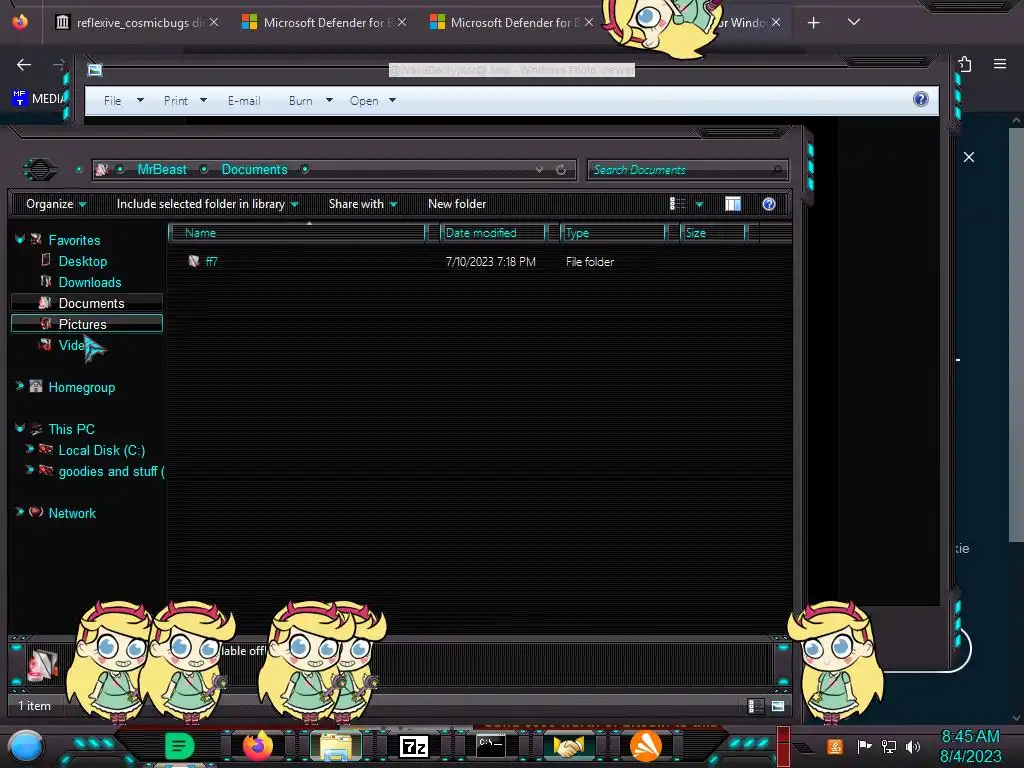
Task: List all Firefox tabs chevron
Action: coord(854,22)
